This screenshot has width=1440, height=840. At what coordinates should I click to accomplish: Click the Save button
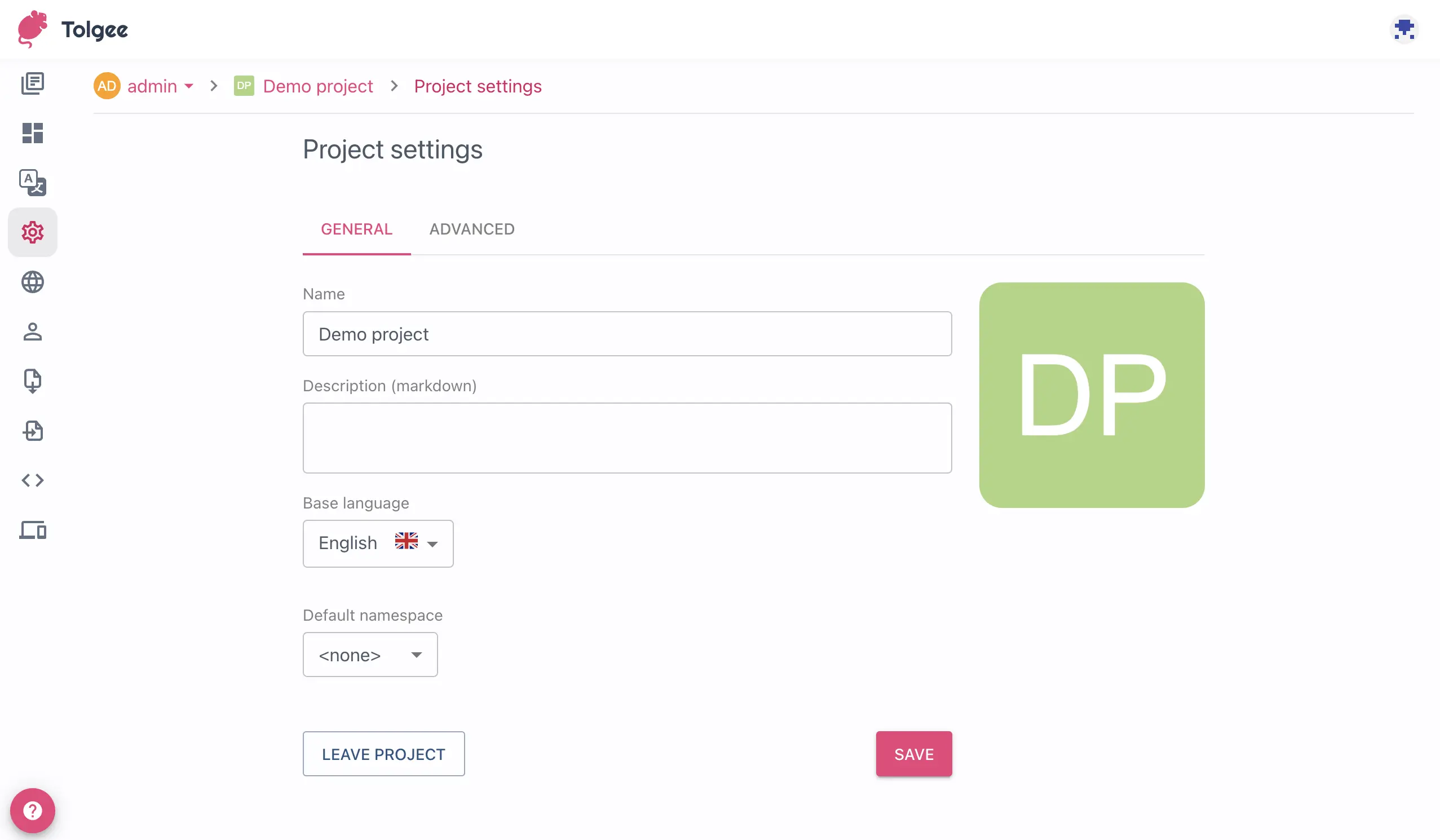click(x=913, y=754)
